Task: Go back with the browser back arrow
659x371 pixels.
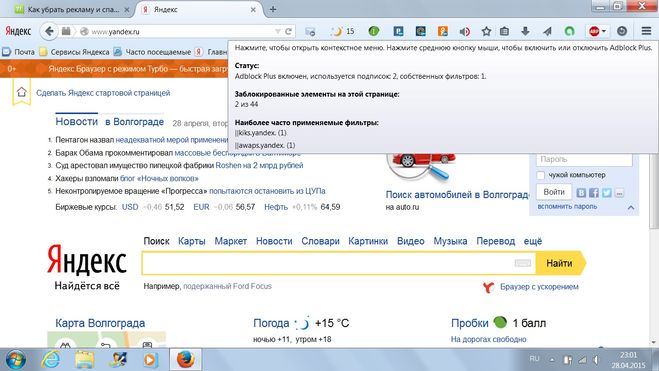Action: click(x=49, y=31)
